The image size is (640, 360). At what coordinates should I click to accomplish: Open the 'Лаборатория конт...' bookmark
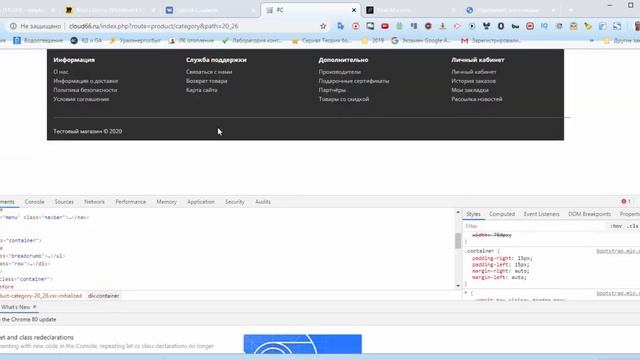pyautogui.click(x=252, y=40)
